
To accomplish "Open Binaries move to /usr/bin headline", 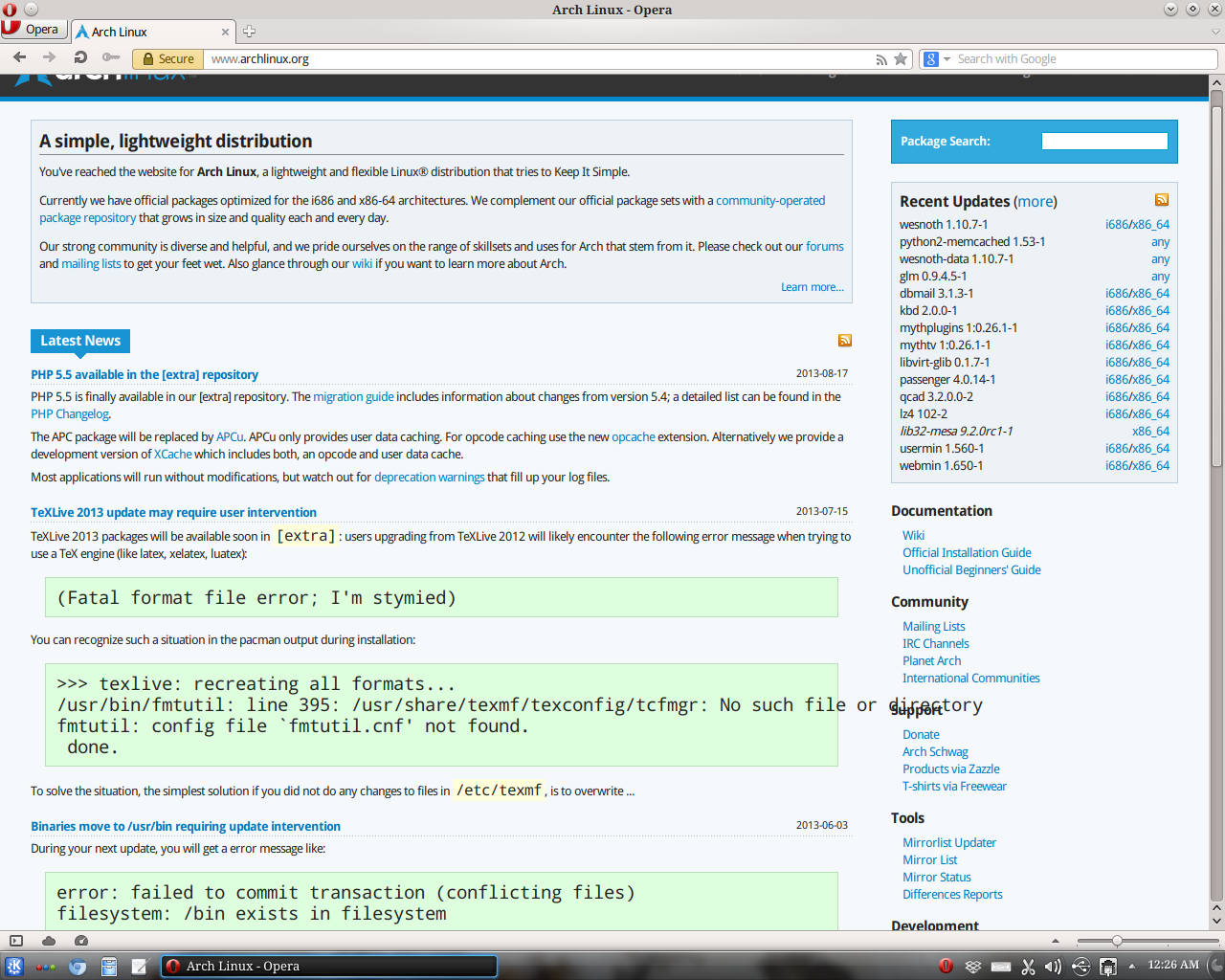I will [186, 826].
